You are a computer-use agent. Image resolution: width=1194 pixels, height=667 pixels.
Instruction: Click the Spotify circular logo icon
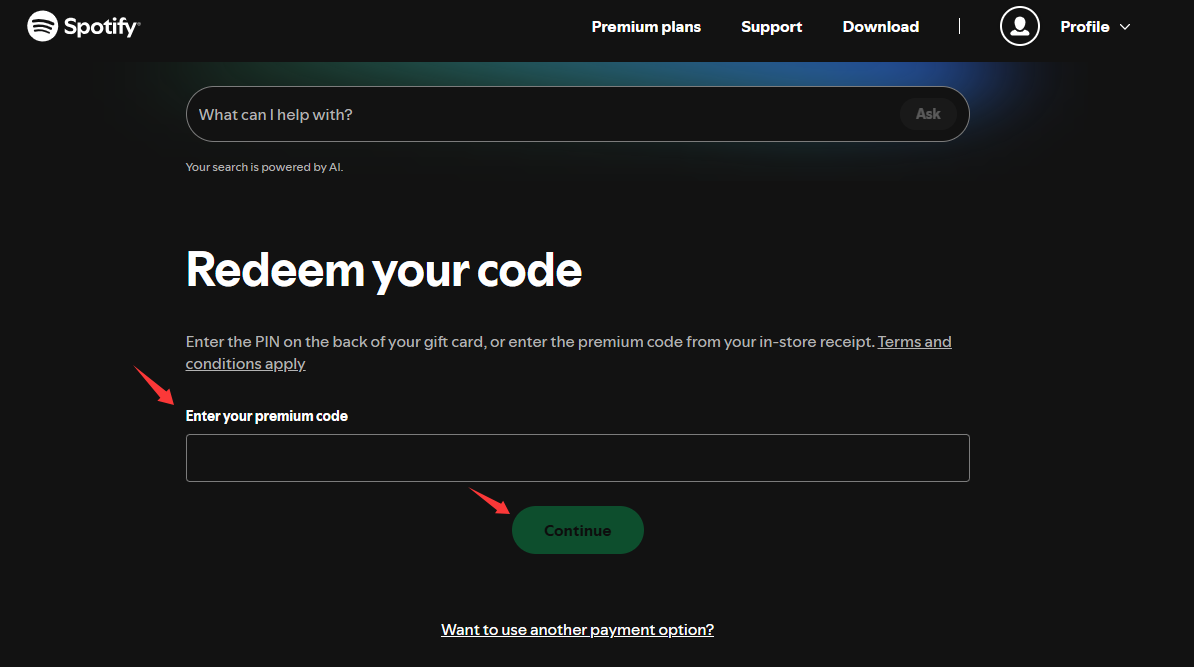(x=43, y=26)
